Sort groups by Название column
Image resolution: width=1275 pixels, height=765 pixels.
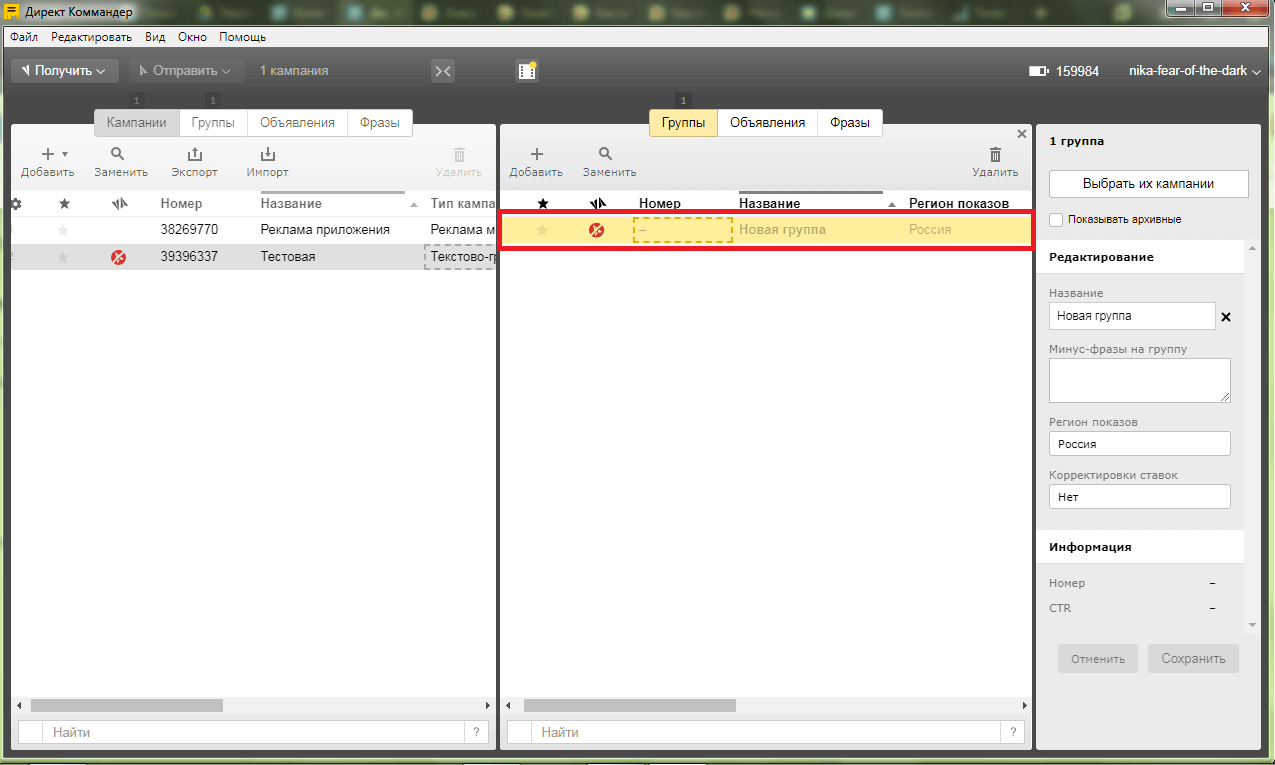click(769, 204)
